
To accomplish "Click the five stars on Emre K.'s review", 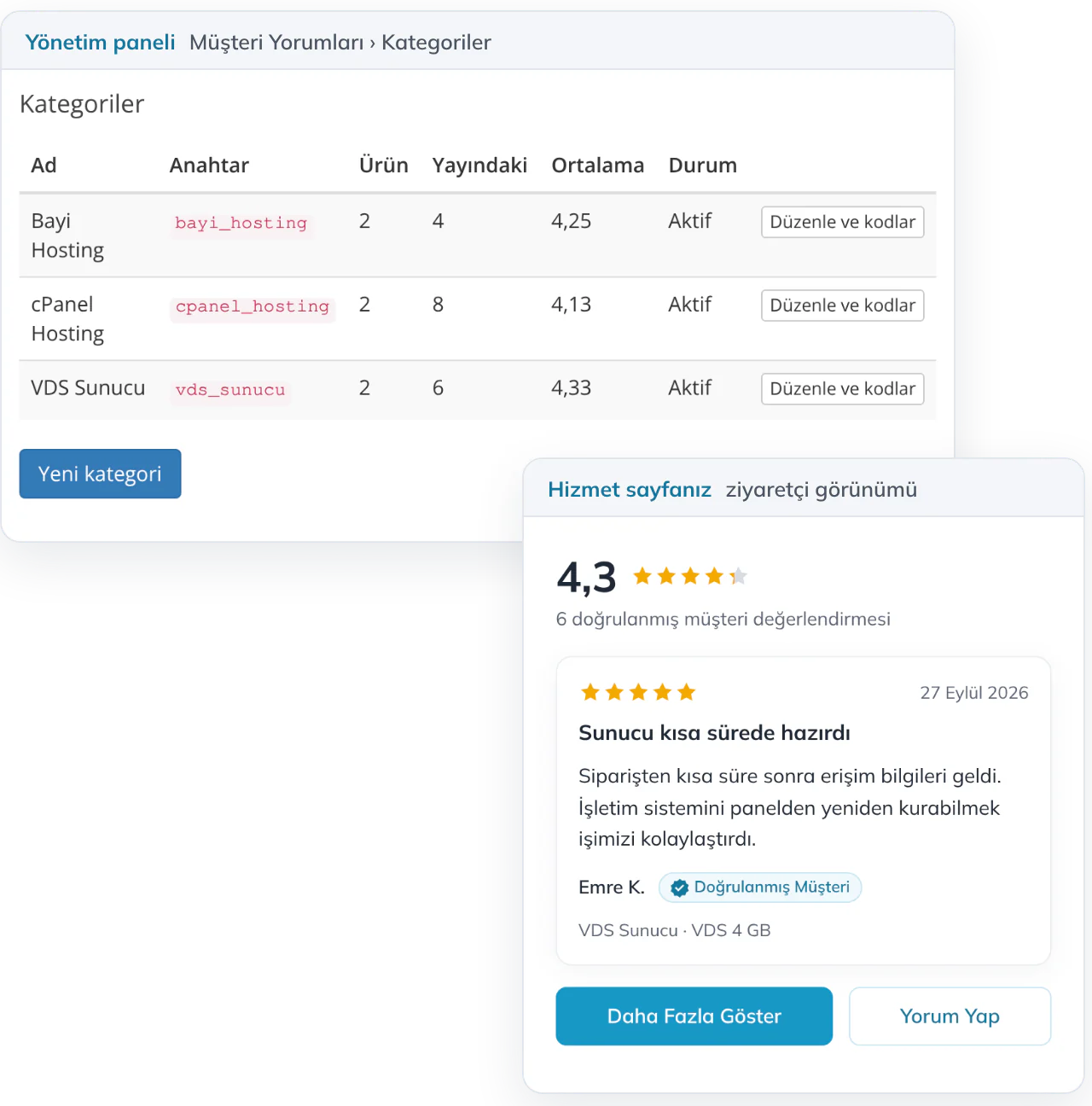I will 638,692.
